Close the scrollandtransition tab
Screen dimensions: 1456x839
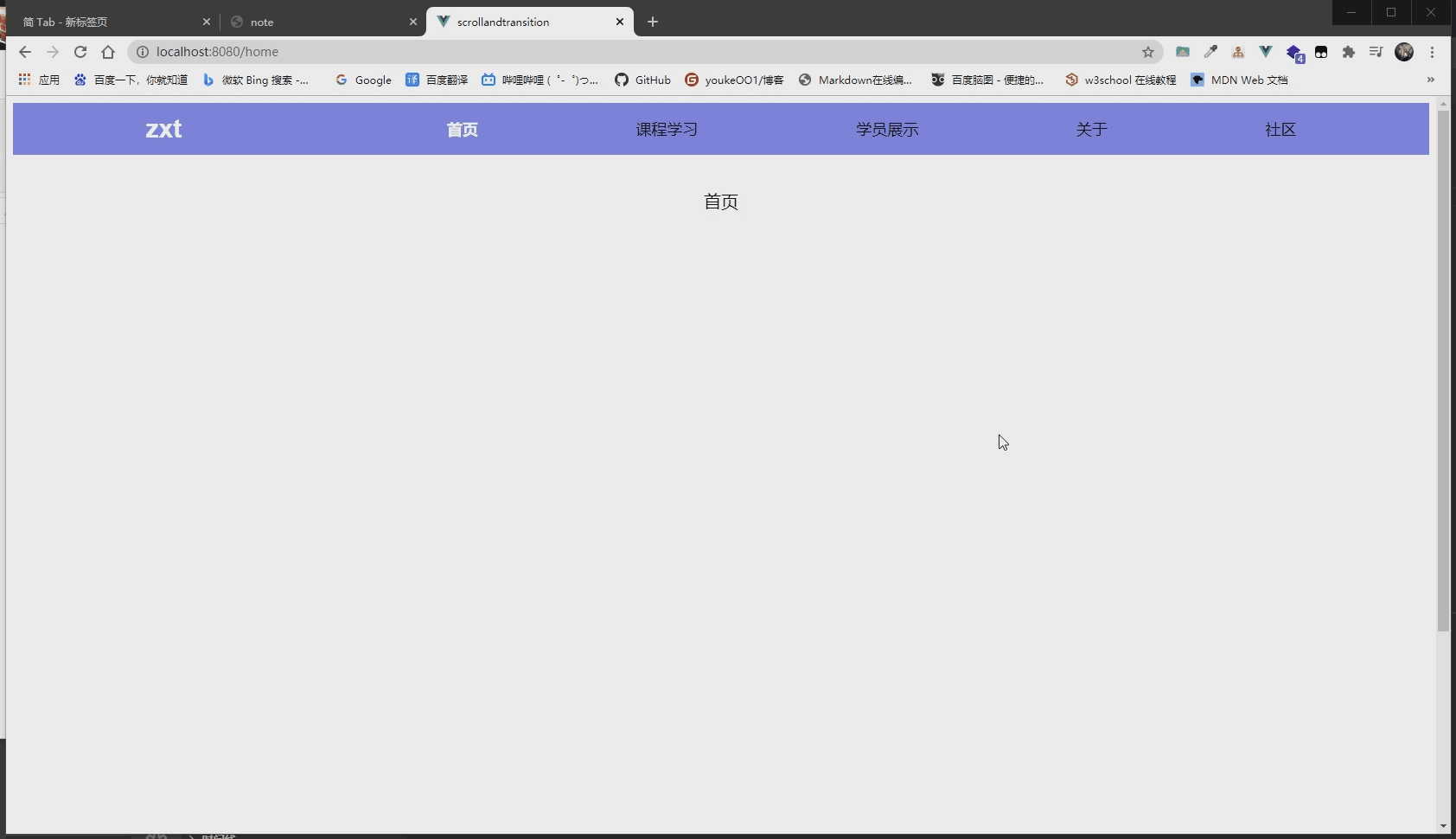tap(620, 22)
